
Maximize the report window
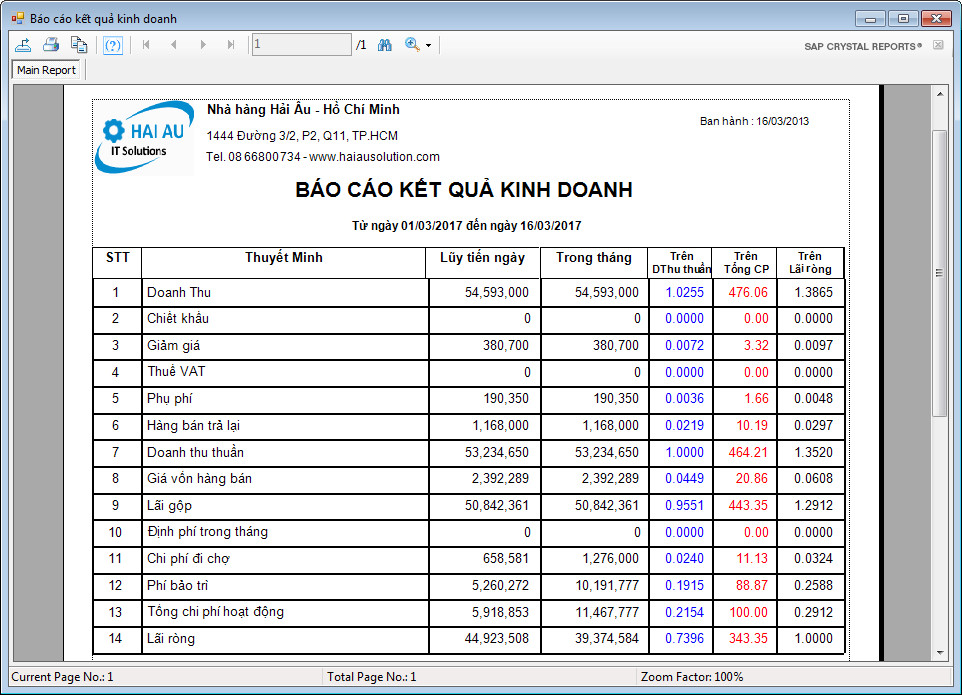903,18
